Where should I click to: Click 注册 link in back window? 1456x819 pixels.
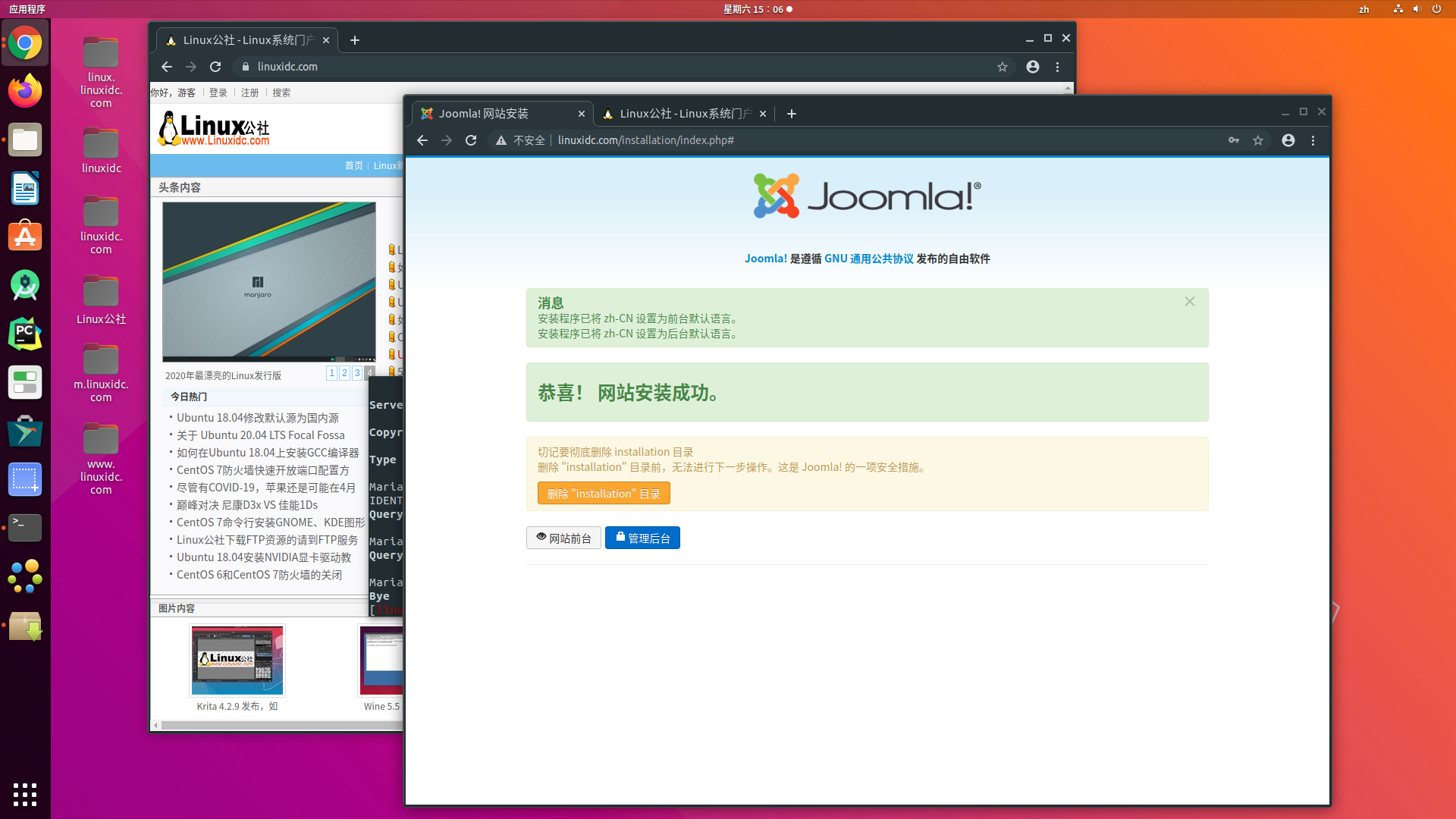(250, 93)
